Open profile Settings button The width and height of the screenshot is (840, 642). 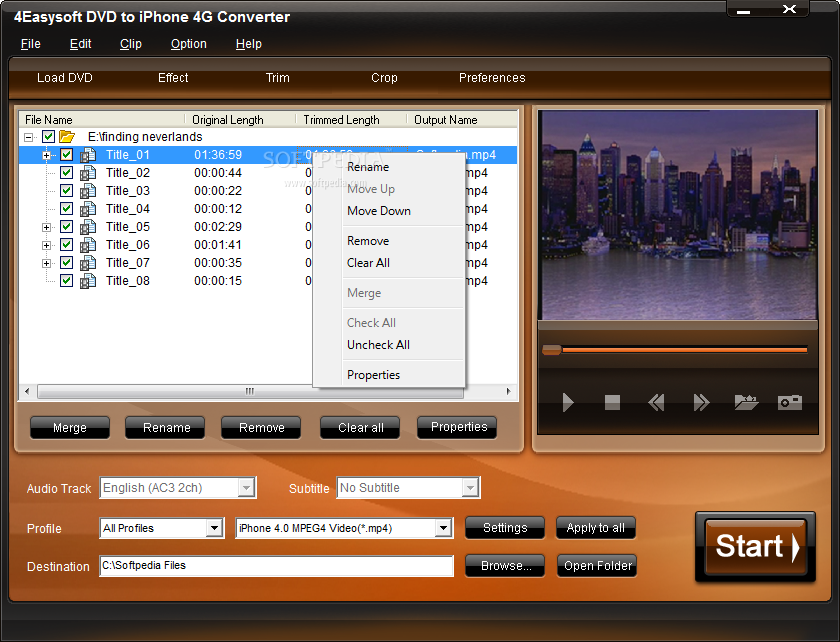(x=505, y=528)
